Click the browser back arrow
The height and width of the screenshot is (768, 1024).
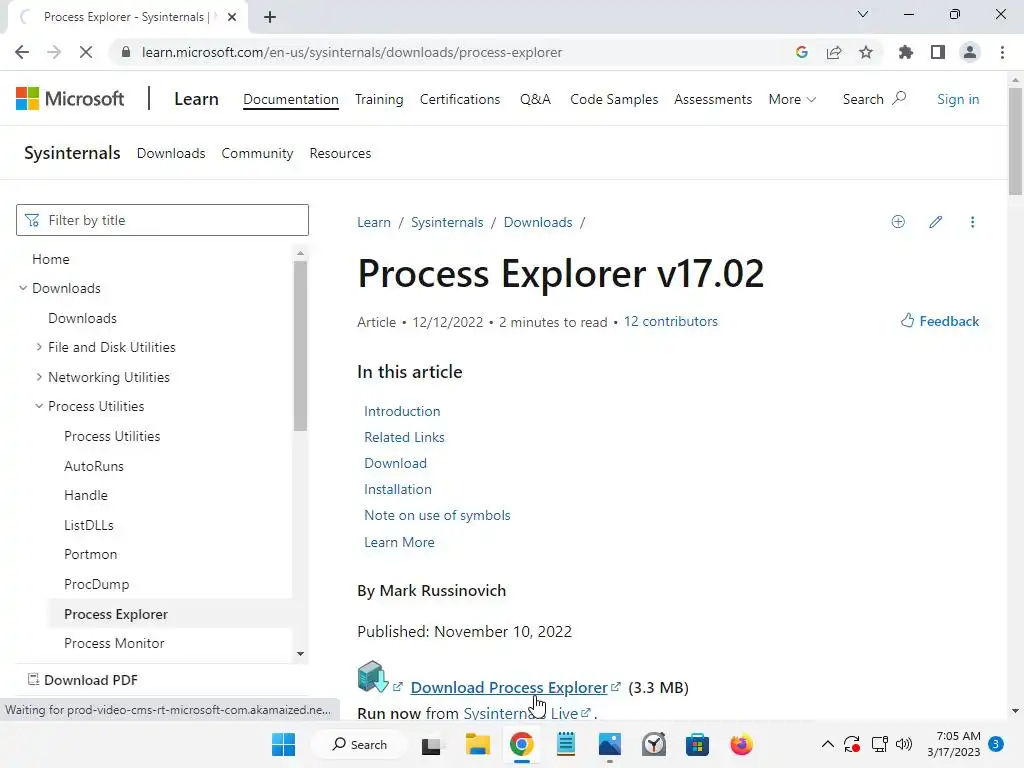(22, 52)
